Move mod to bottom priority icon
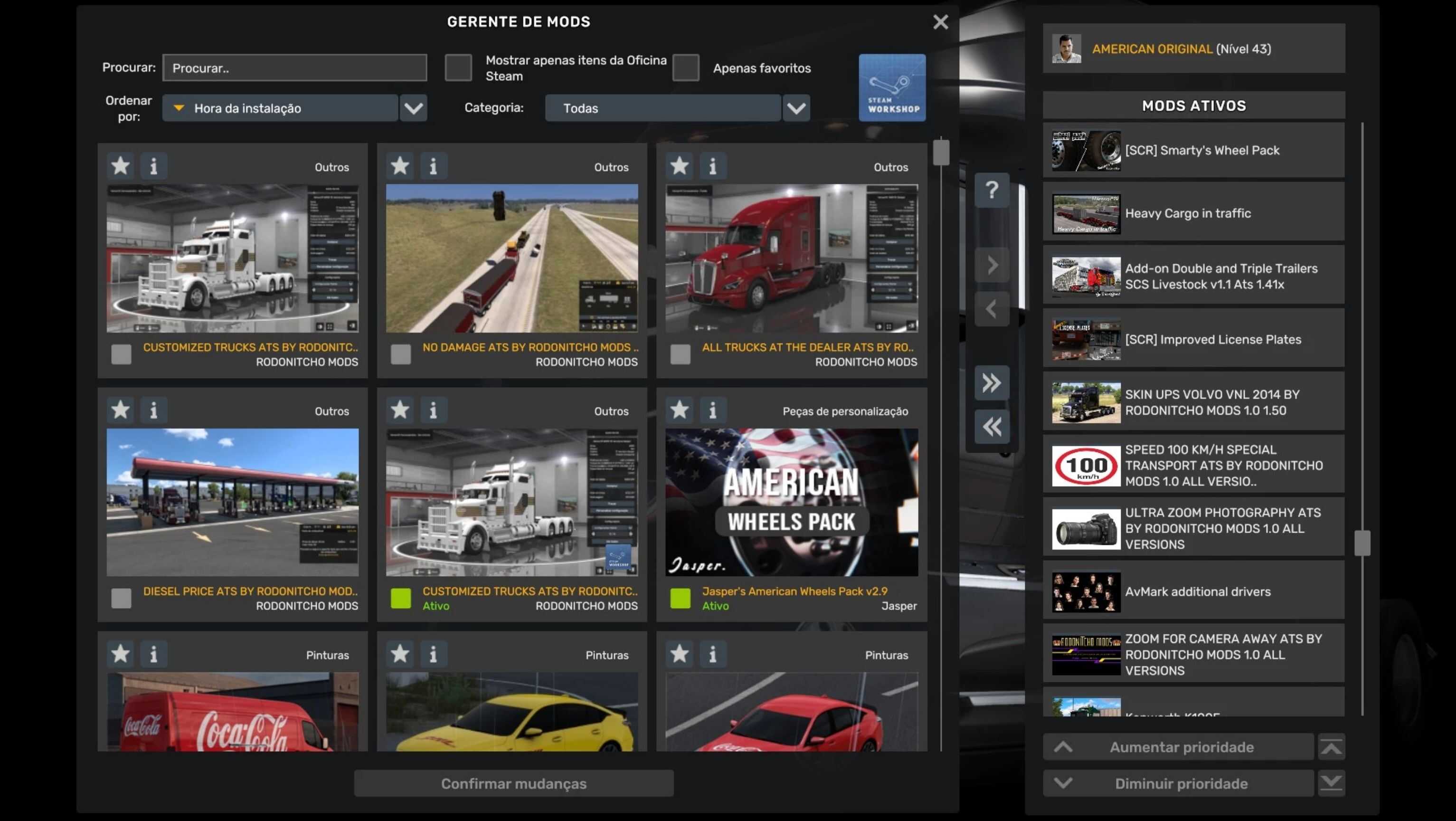Viewport: 1456px width, 821px height. click(1331, 783)
